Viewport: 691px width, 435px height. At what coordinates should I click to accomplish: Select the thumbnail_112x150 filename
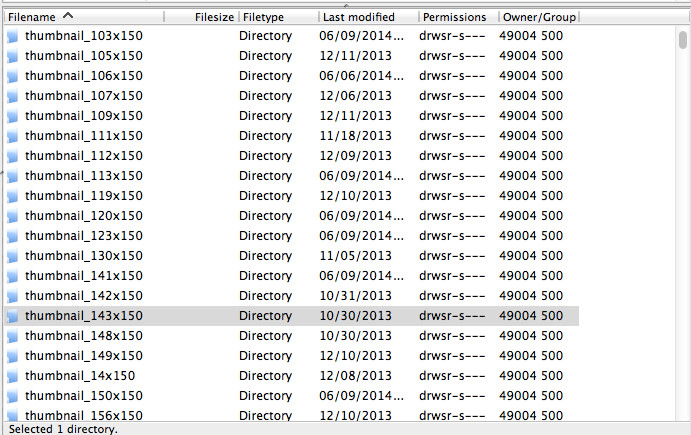84,156
